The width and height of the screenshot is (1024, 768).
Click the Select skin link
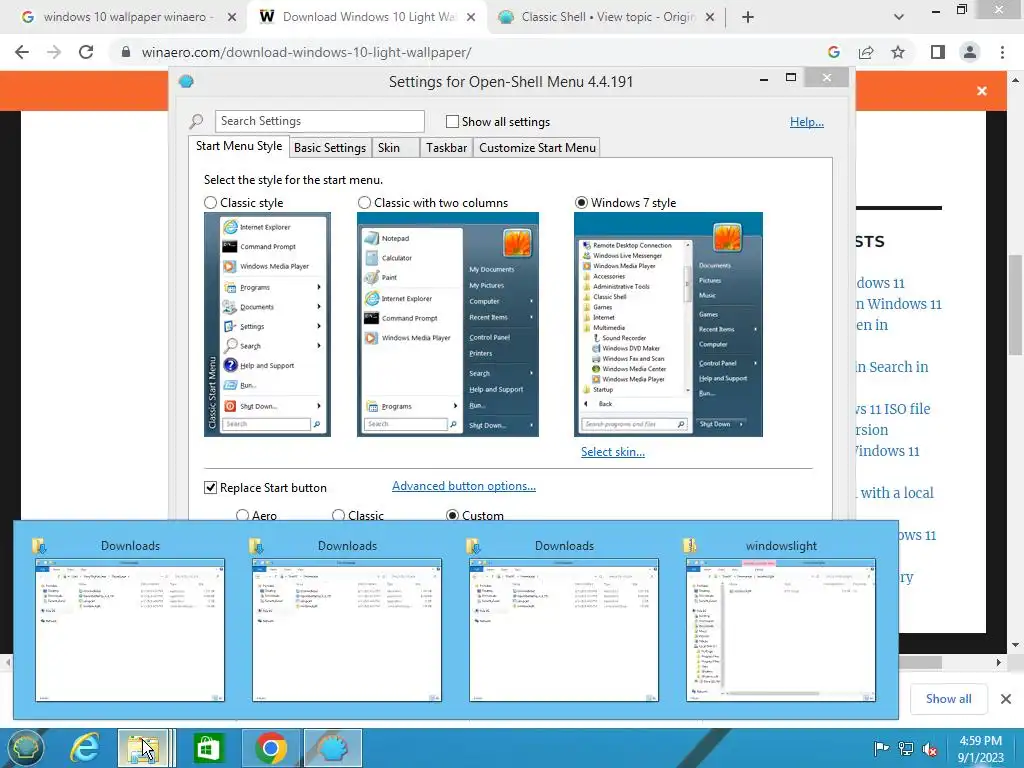click(613, 452)
